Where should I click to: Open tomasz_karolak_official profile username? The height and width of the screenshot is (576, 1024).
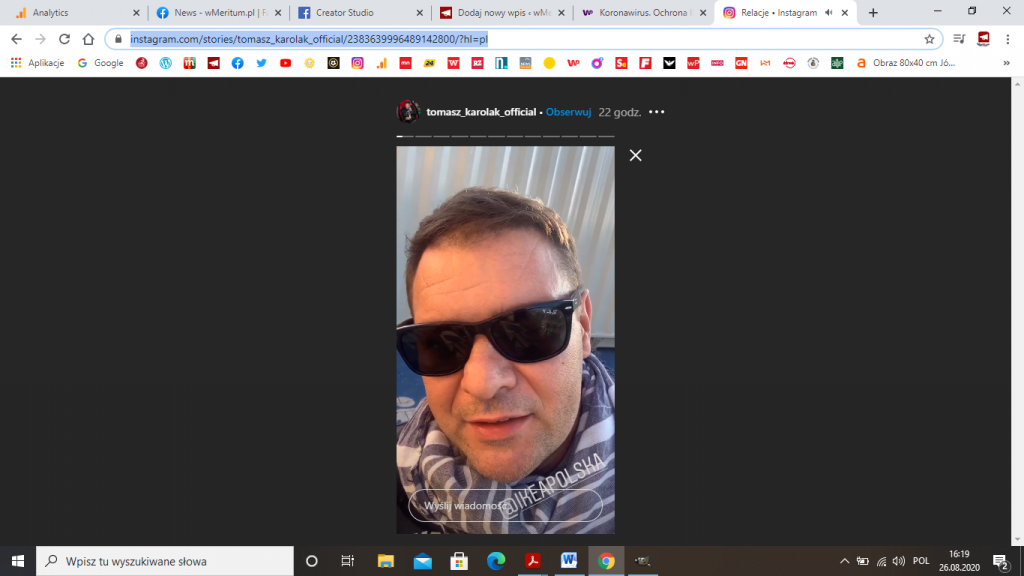(x=481, y=112)
